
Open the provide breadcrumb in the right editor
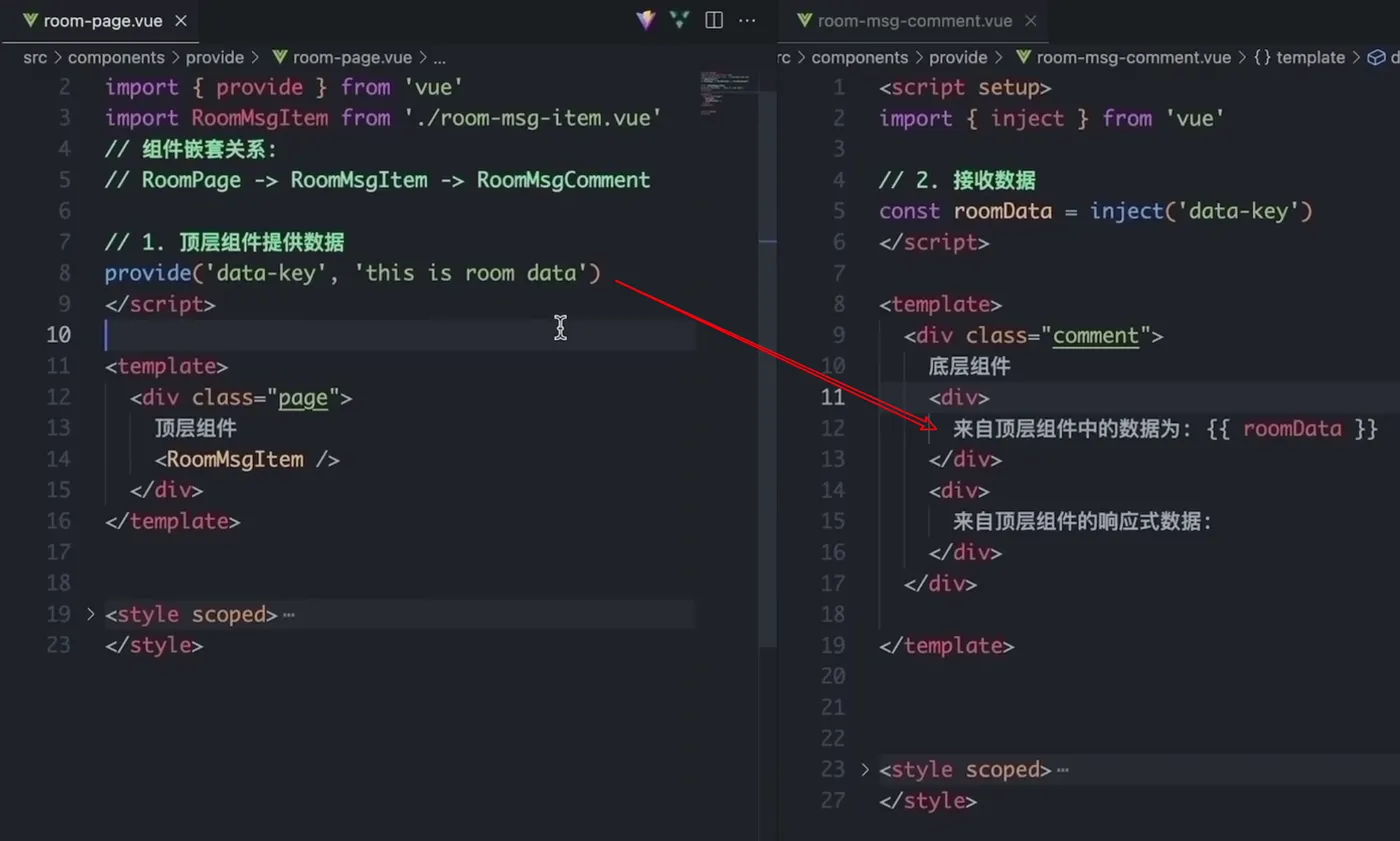pos(959,58)
